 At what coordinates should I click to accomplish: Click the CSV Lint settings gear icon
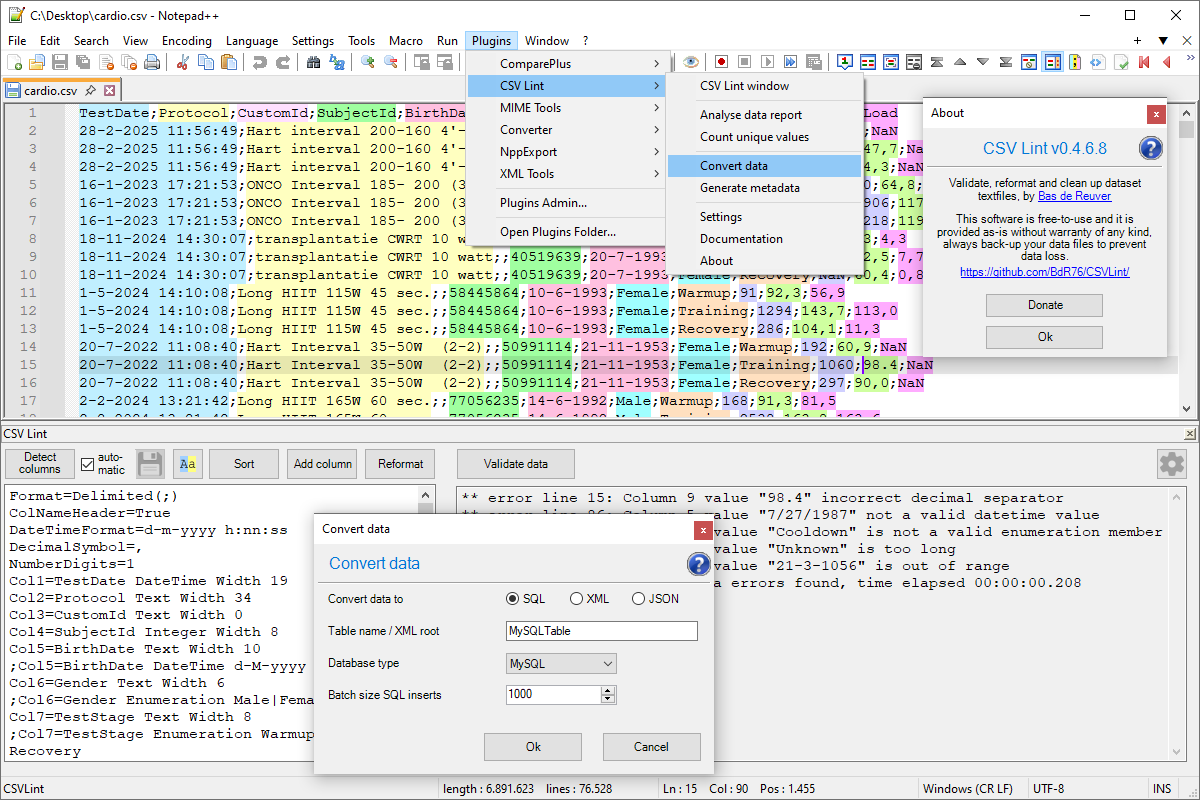(x=1171, y=464)
